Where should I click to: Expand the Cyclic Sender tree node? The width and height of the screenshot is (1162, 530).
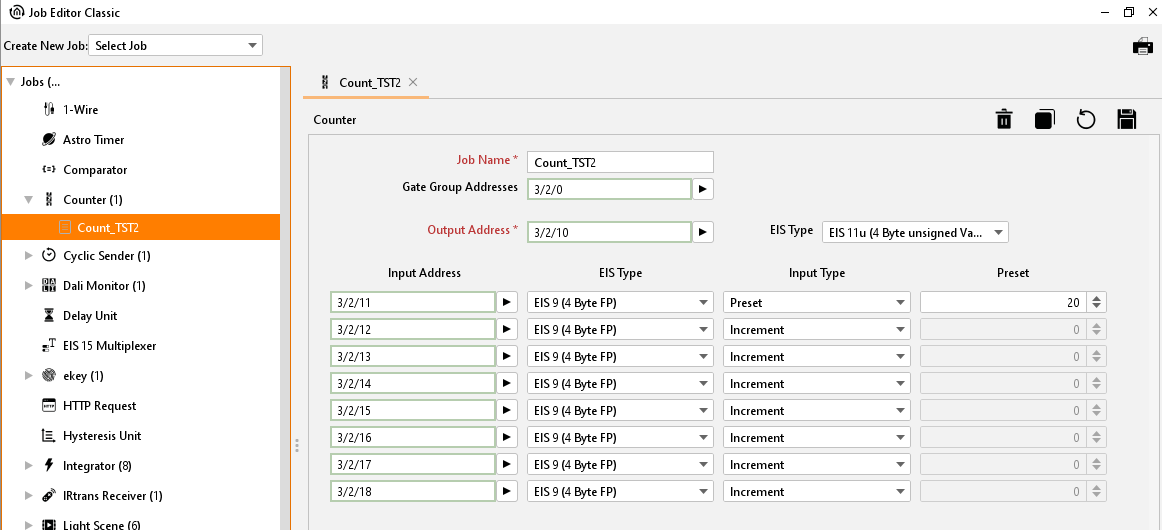point(27,256)
